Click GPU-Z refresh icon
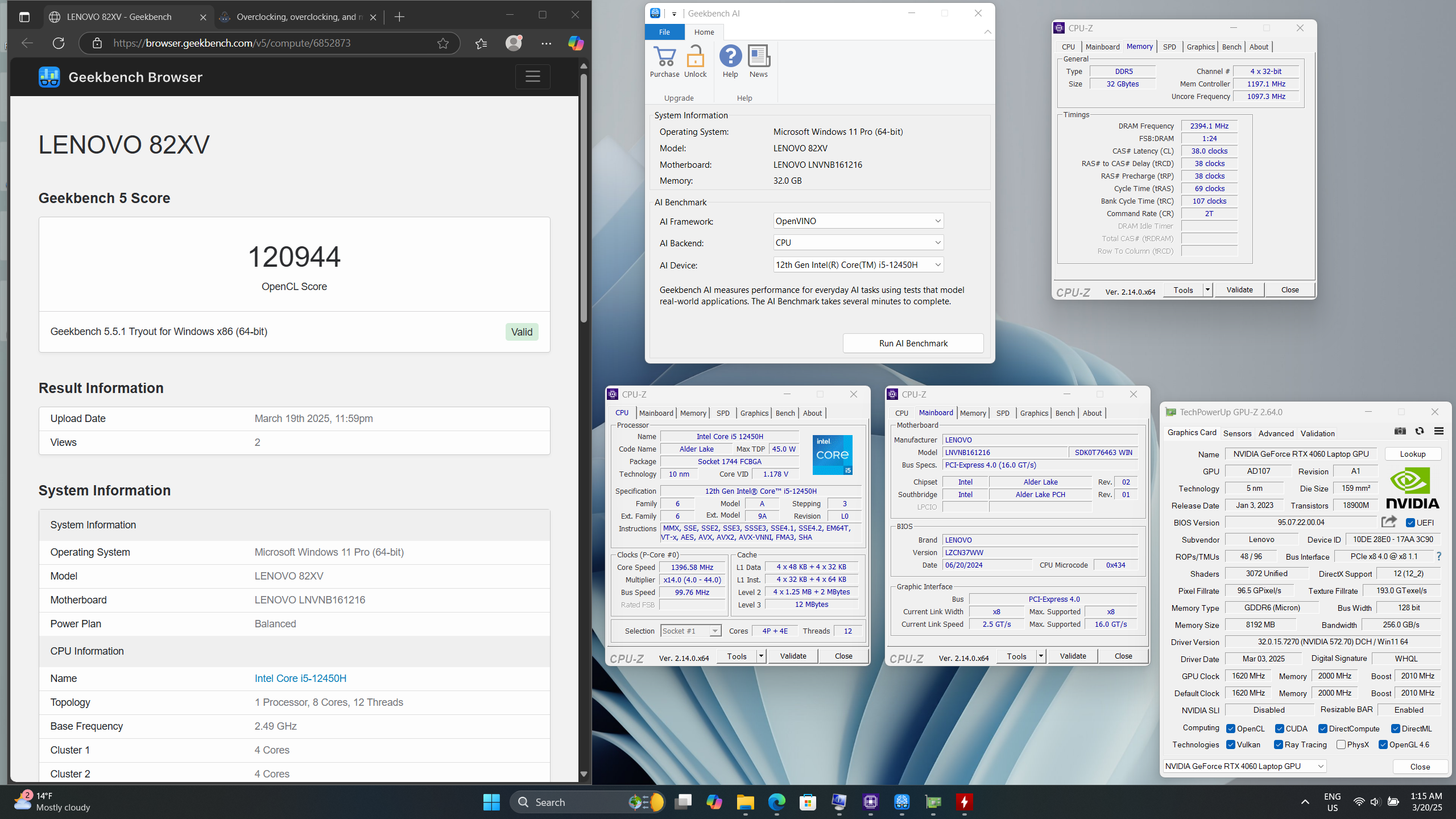The width and height of the screenshot is (1456, 819). (1420, 431)
